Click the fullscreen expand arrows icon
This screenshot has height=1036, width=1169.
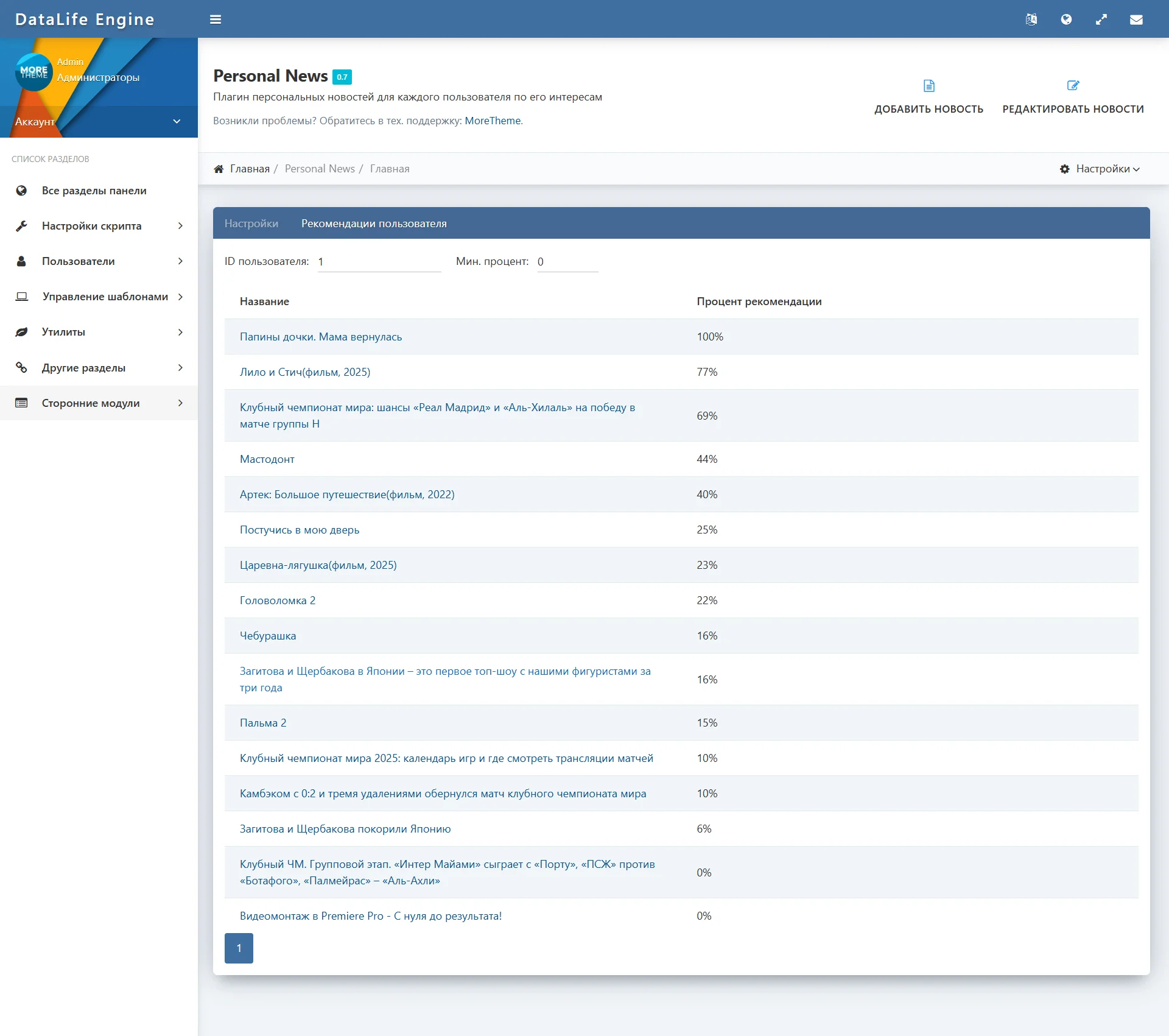(x=1101, y=19)
